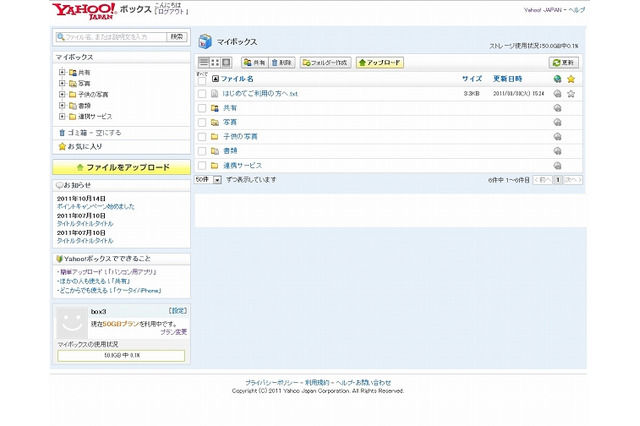This screenshot has height=426, width=640.
Task: Open ポイントキャンペーン始めました news link
Action: [x=96, y=207]
